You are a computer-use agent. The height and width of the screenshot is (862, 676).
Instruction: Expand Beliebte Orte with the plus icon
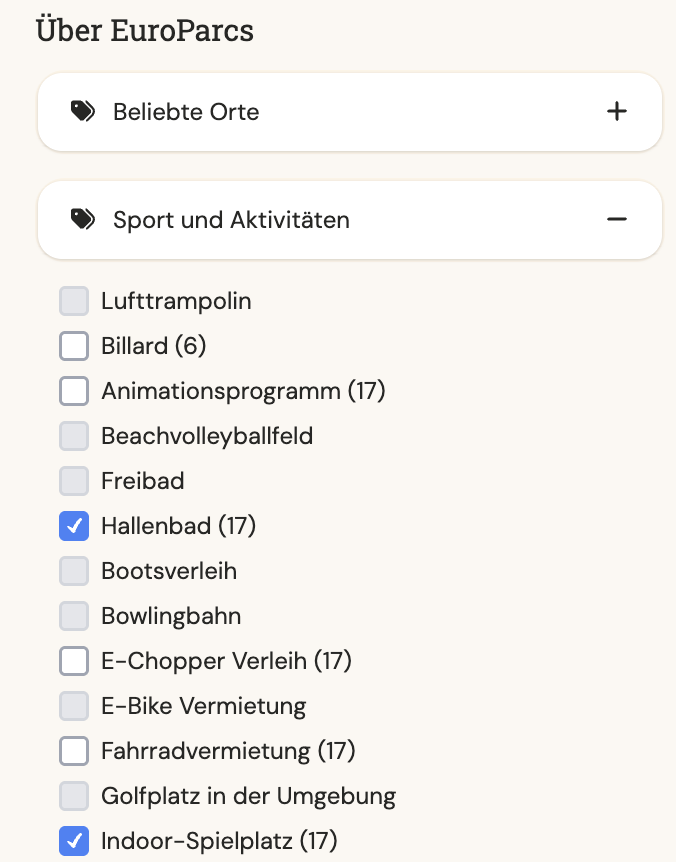click(617, 112)
